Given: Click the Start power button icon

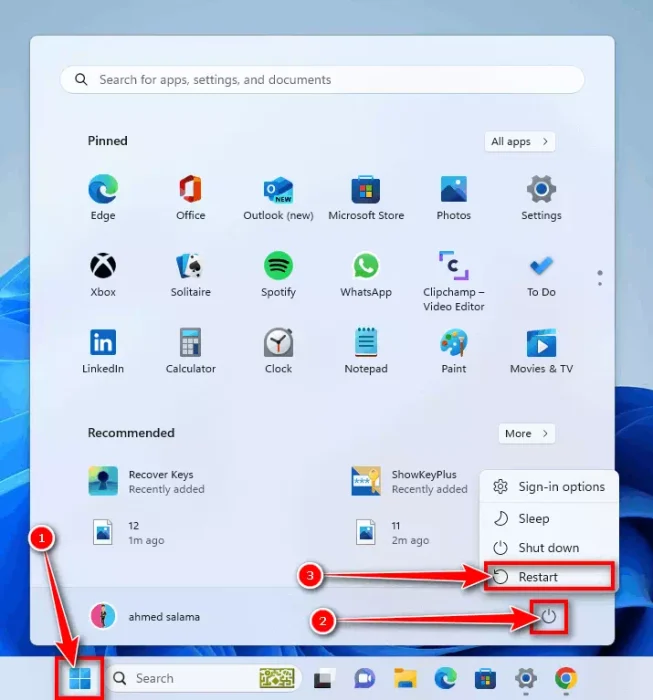Looking at the screenshot, I should click(x=549, y=617).
